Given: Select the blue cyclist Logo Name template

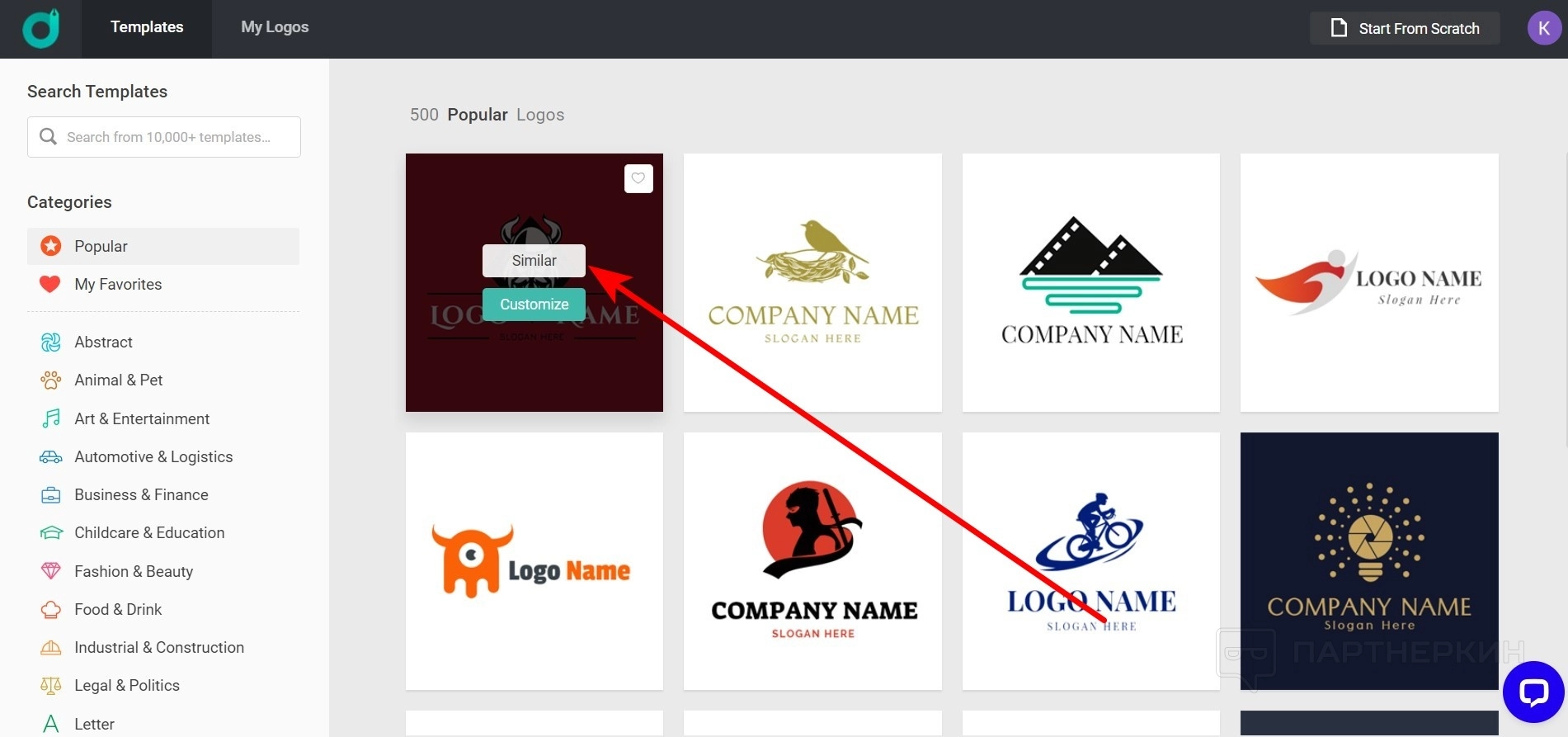Looking at the screenshot, I should [1090, 561].
